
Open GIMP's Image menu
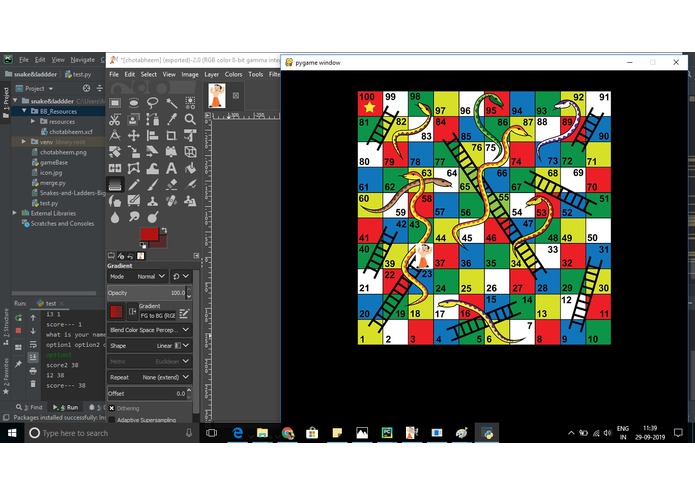click(190, 74)
